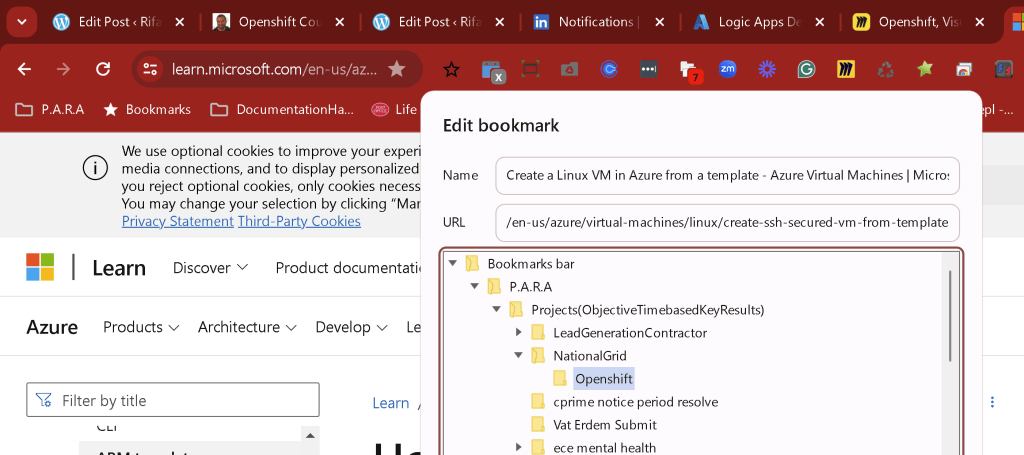Click the outlined star extension icon
Viewport: 1024px width, 455px height.
click(451, 69)
